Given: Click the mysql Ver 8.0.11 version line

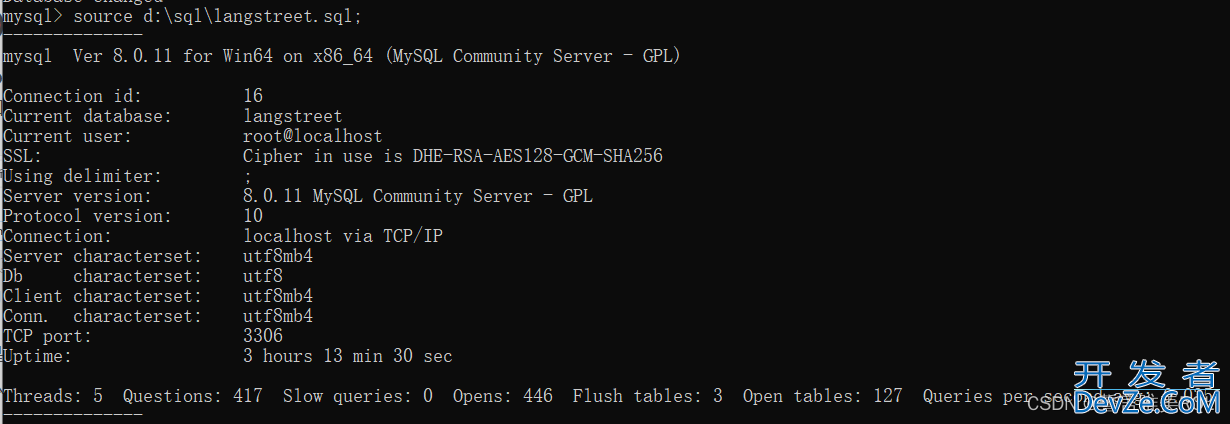Looking at the screenshot, I should coord(342,56).
